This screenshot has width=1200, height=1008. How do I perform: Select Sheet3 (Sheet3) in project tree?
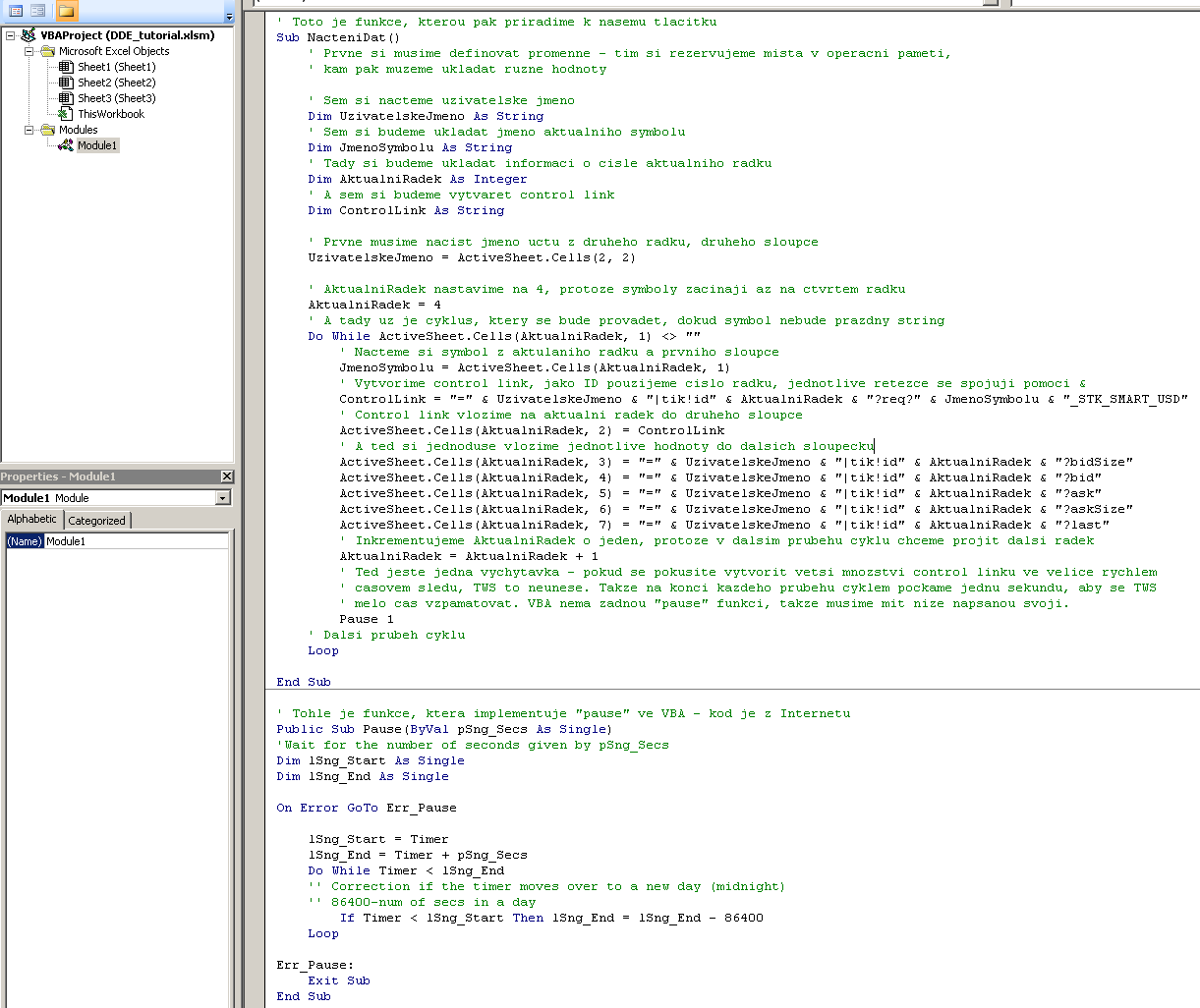(x=116, y=98)
